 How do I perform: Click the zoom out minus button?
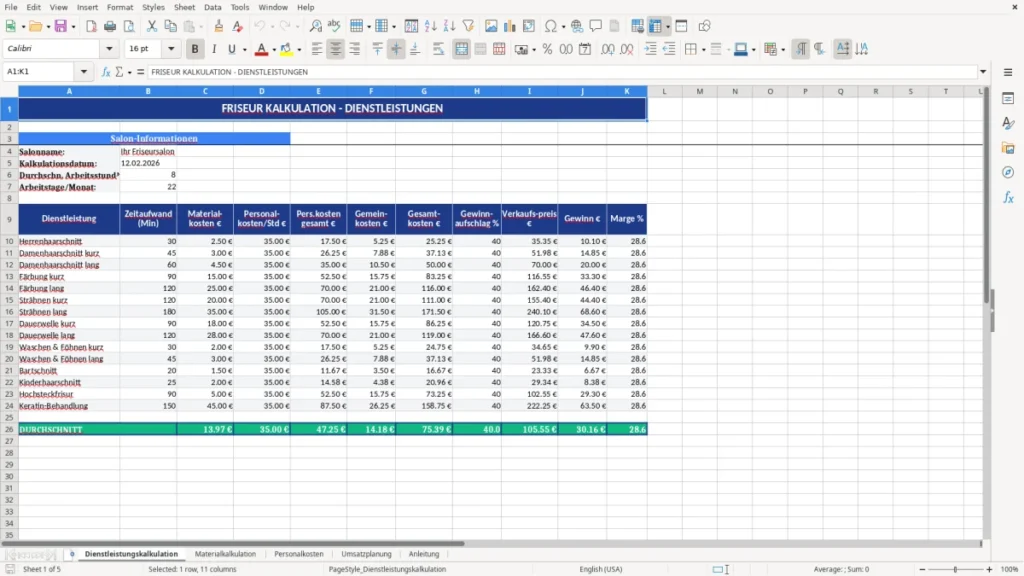pos(922,569)
